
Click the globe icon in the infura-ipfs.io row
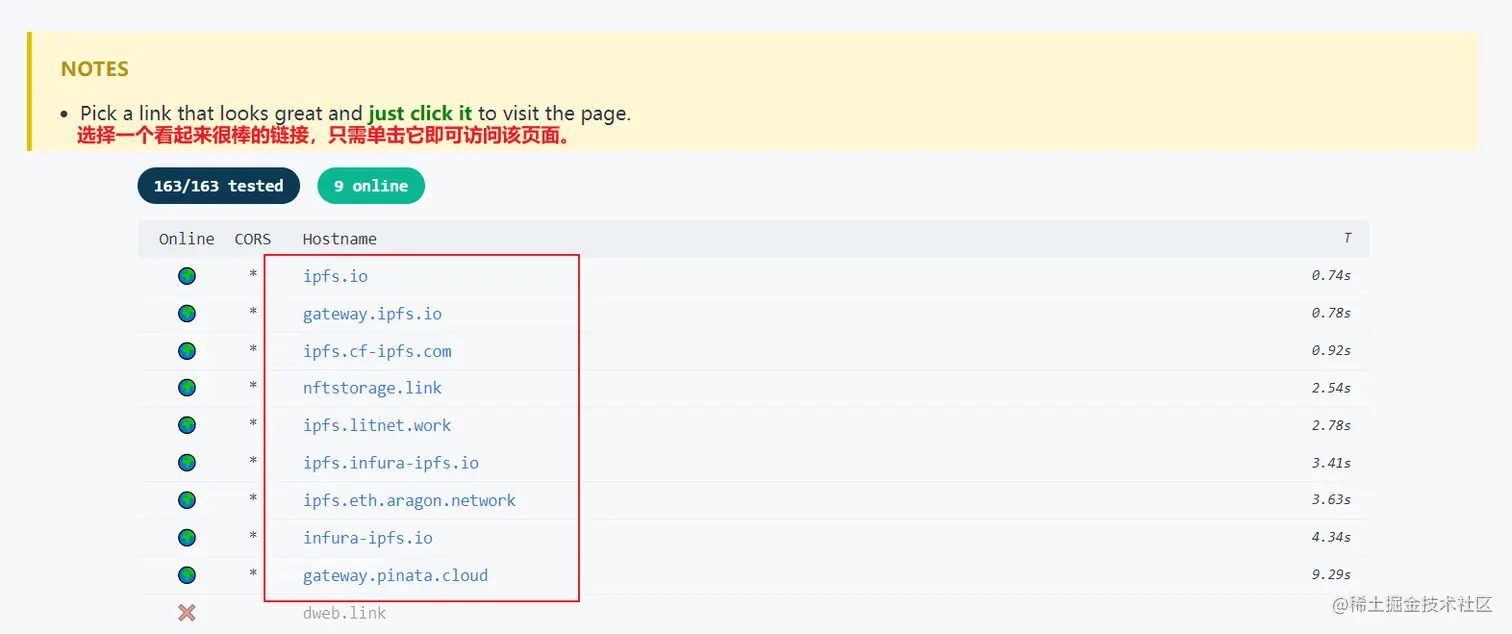coord(187,538)
